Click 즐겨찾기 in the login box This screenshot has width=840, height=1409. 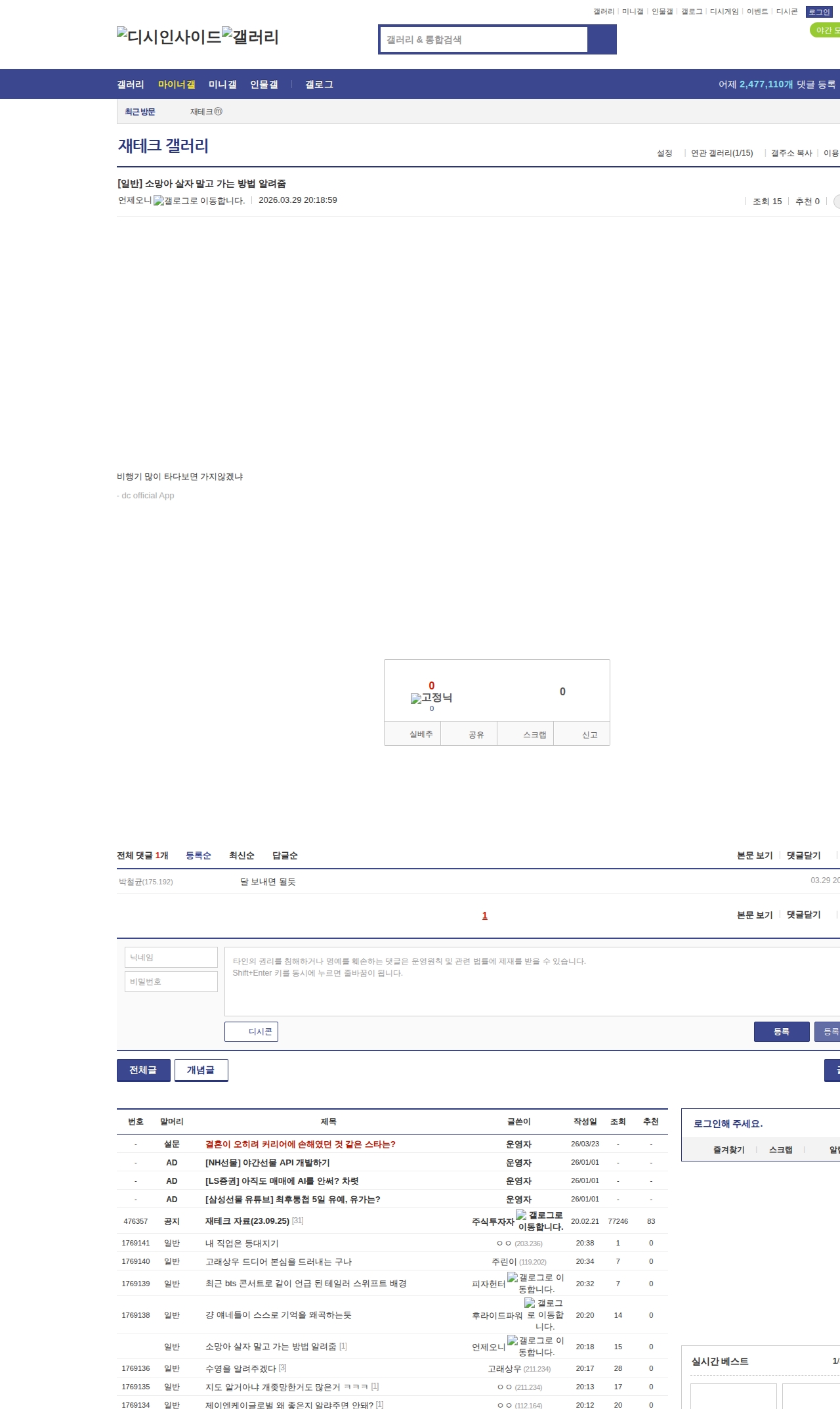pyautogui.click(x=729, y=1150)
